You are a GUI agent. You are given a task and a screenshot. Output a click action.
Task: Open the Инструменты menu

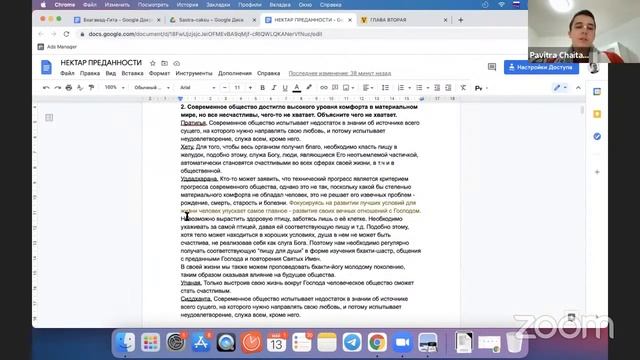pyautogui.click(x=194, y=73)
